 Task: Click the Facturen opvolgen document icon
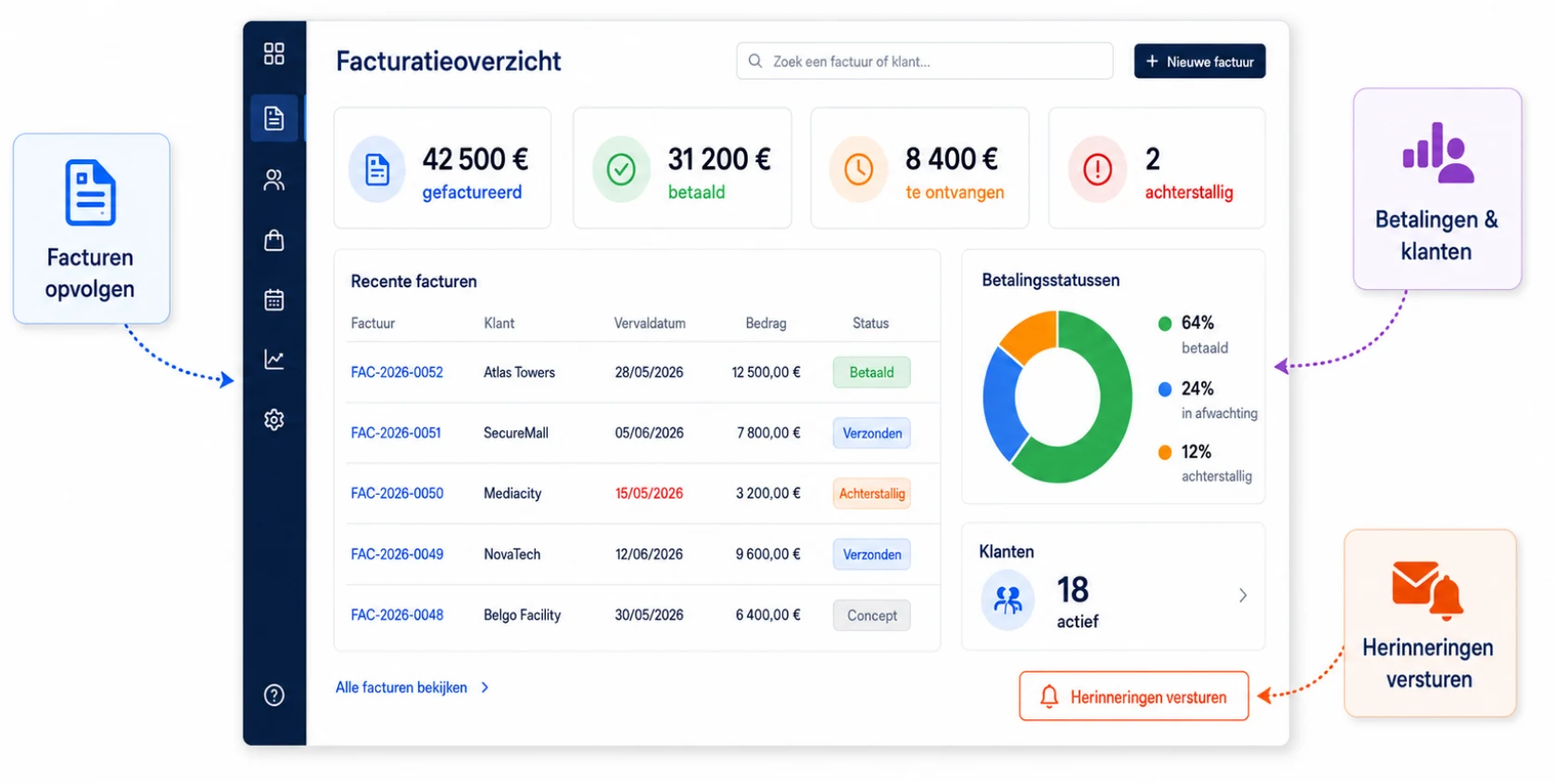click(90, 193)
